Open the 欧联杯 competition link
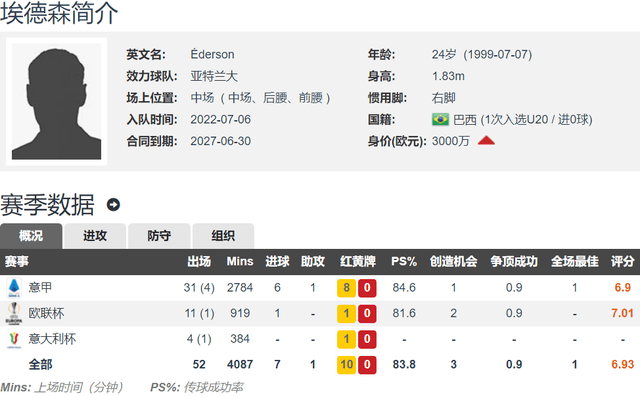The image size is (640, 396). point(46,313)
